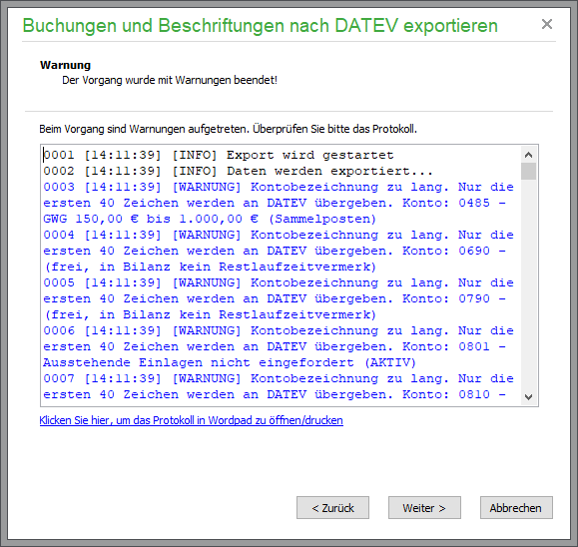
Task: Go back with the Zurück button
Action: (x=332, y=508)
